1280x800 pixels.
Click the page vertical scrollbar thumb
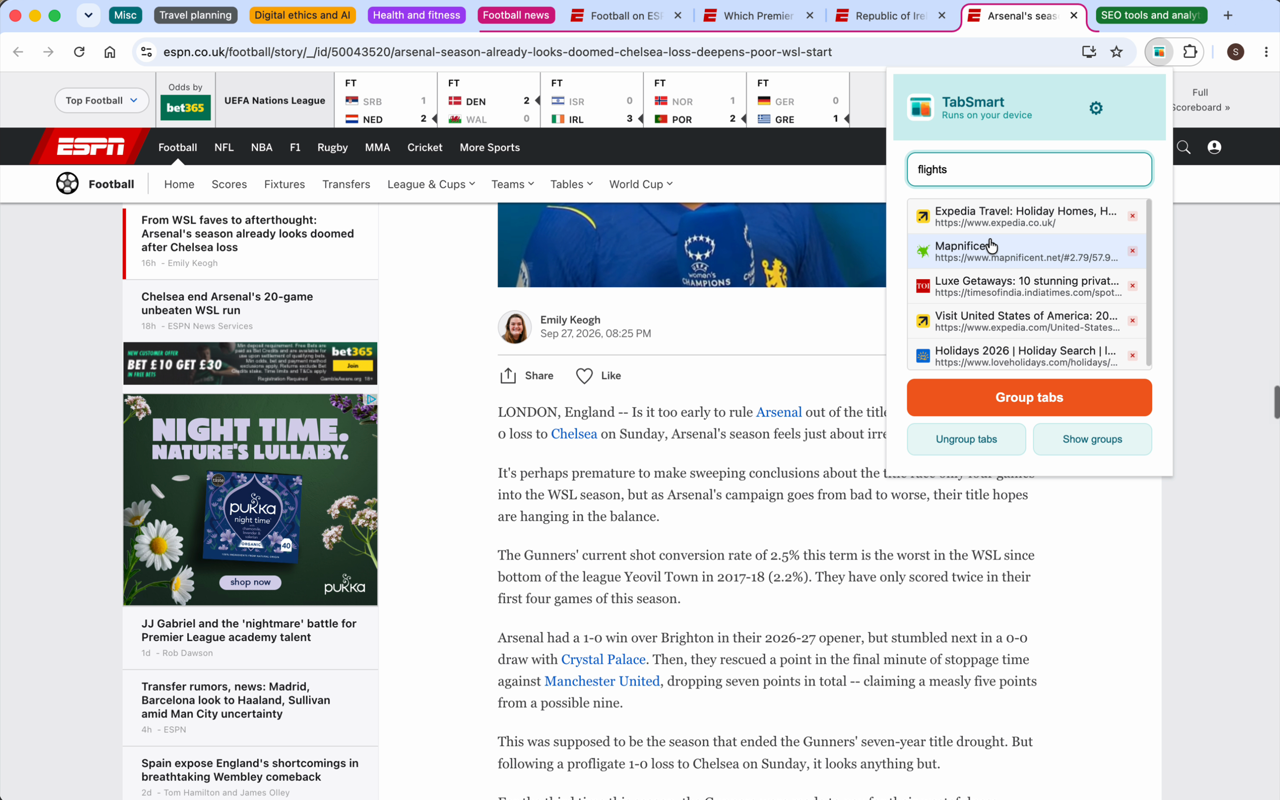pyautogui.click(x=1276, y=402)
